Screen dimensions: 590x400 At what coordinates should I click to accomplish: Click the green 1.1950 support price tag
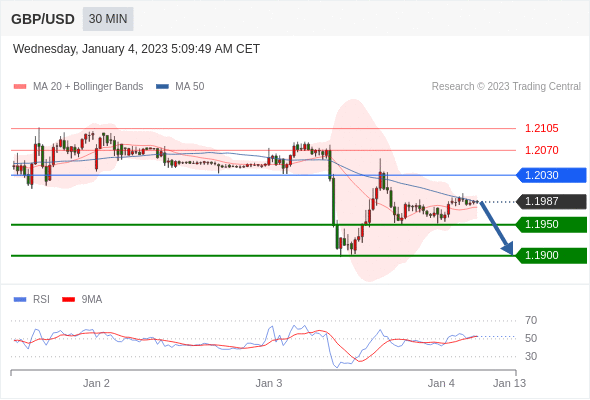point(551,225)
